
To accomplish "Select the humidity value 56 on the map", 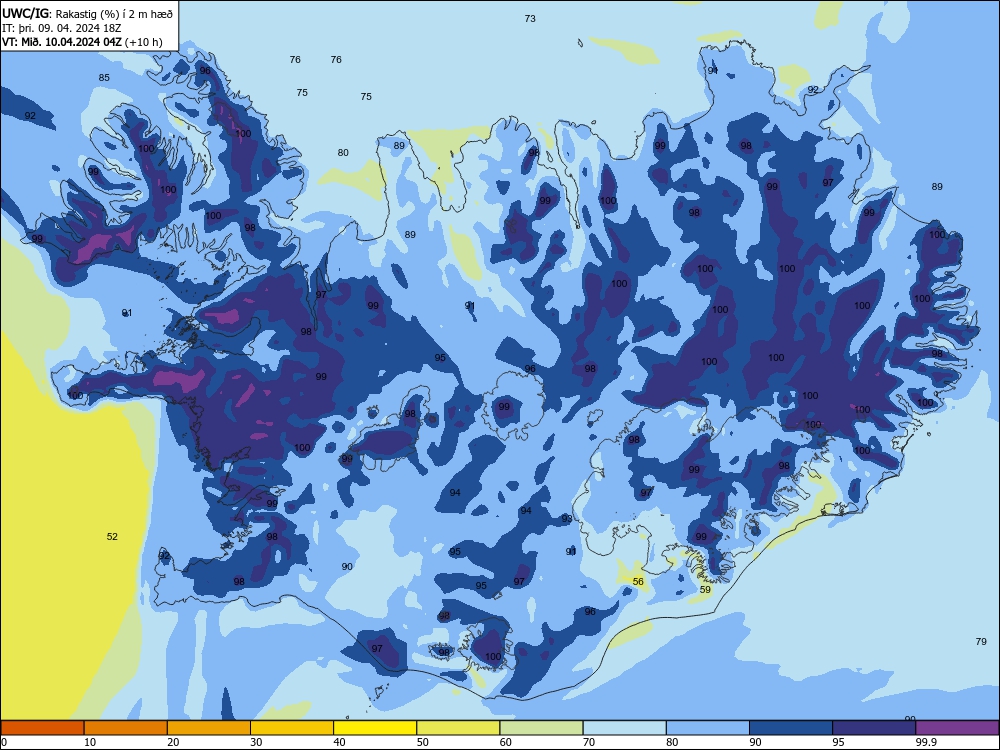I will [638, 582].
